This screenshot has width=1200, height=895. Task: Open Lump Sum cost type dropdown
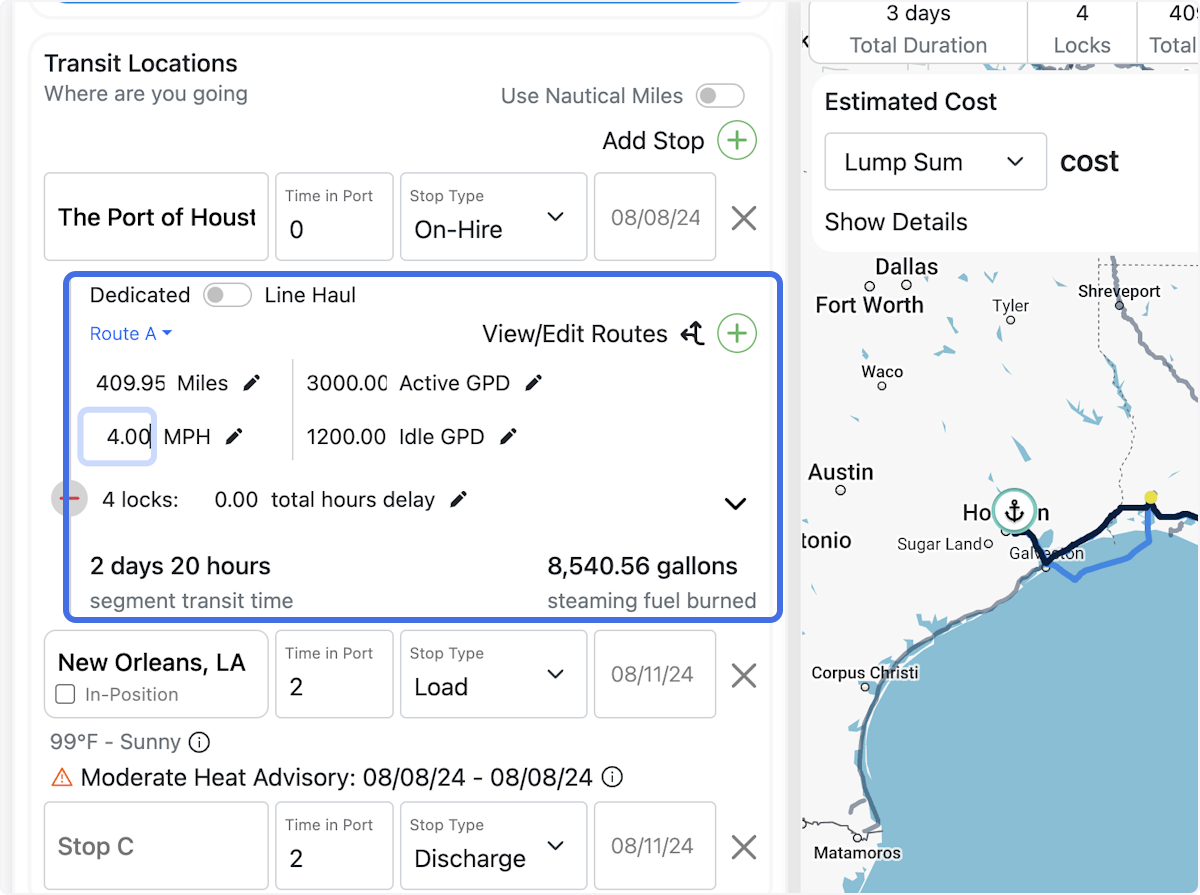935,162
